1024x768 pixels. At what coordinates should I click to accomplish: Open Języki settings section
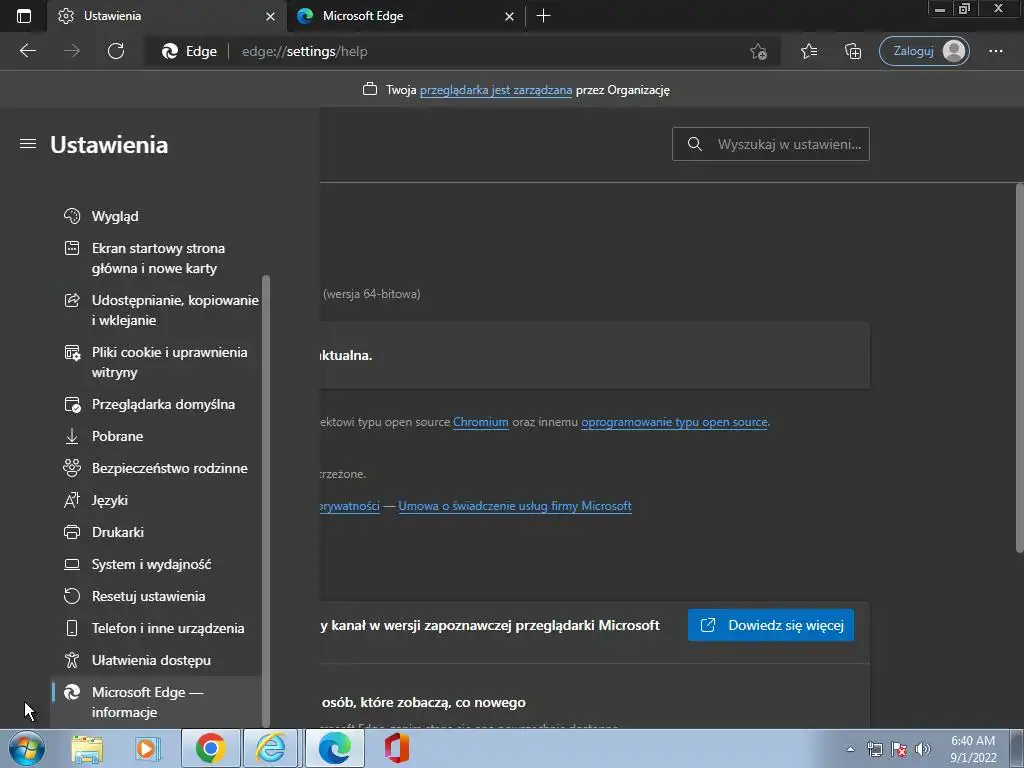(x=110, y=500)
